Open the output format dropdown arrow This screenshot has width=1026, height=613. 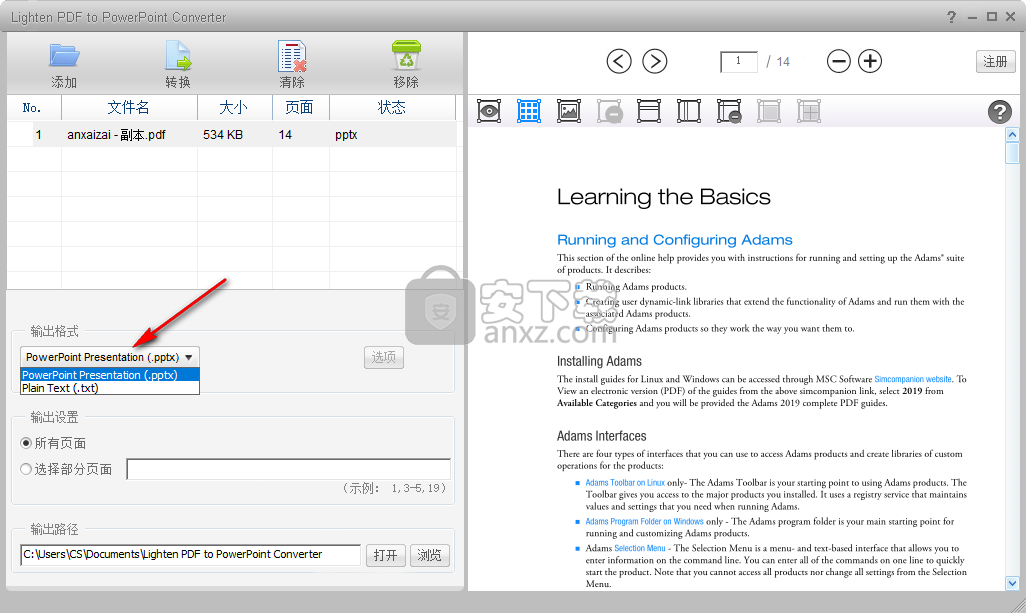[x=188, y=357]
